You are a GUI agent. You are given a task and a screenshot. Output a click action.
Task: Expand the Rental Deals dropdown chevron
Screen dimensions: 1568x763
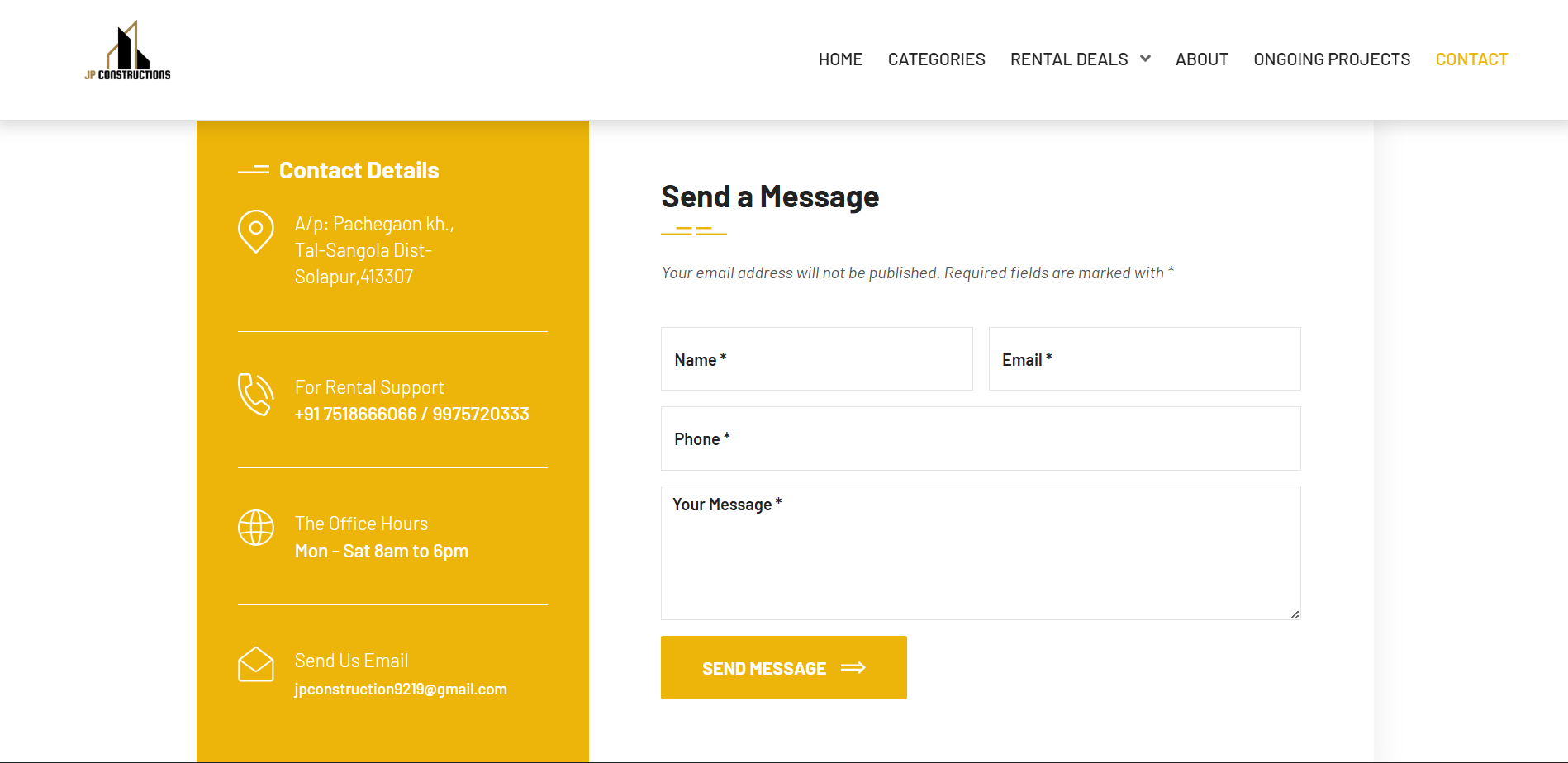point(1145,59)
